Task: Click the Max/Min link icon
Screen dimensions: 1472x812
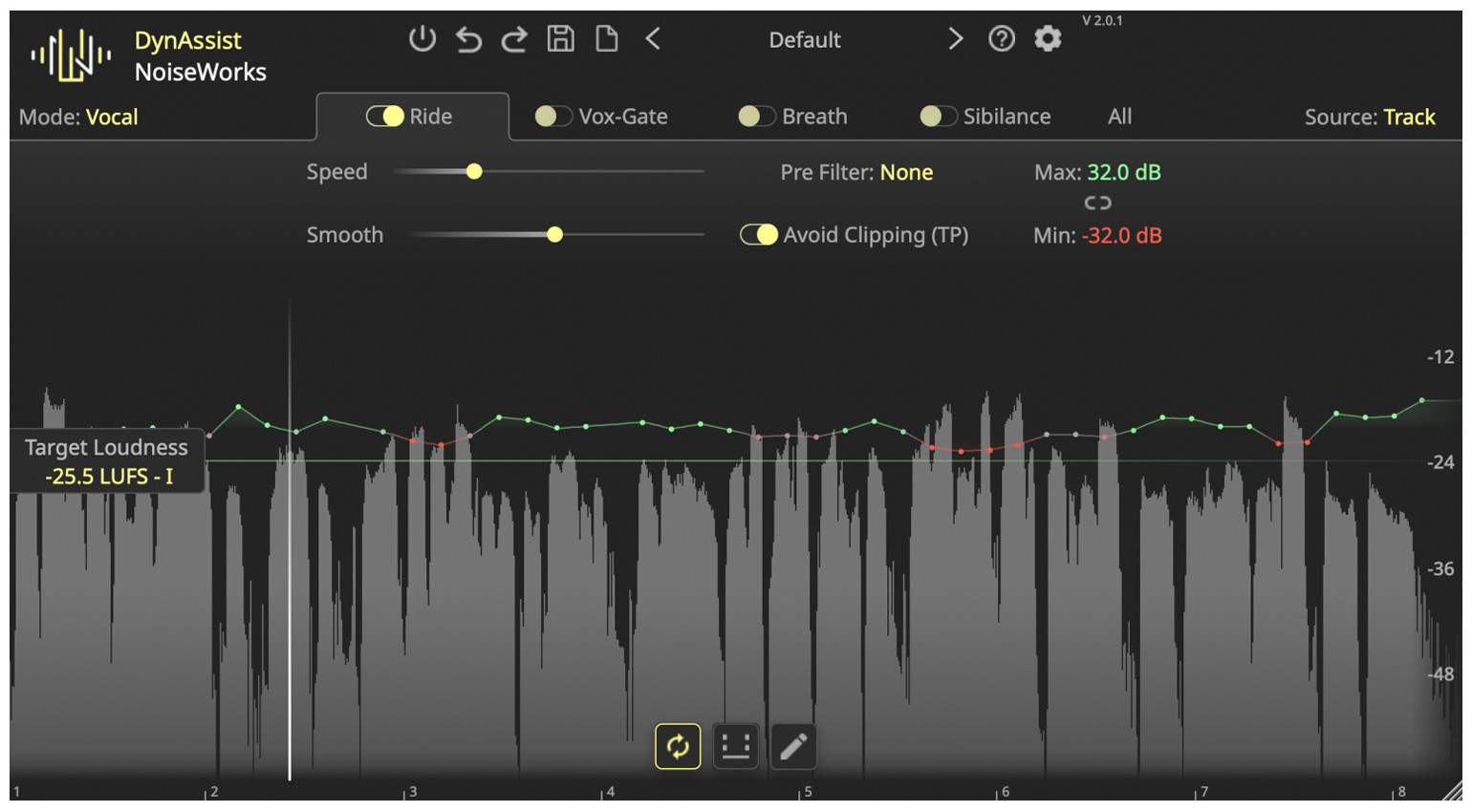Action: pos(1097,203)
